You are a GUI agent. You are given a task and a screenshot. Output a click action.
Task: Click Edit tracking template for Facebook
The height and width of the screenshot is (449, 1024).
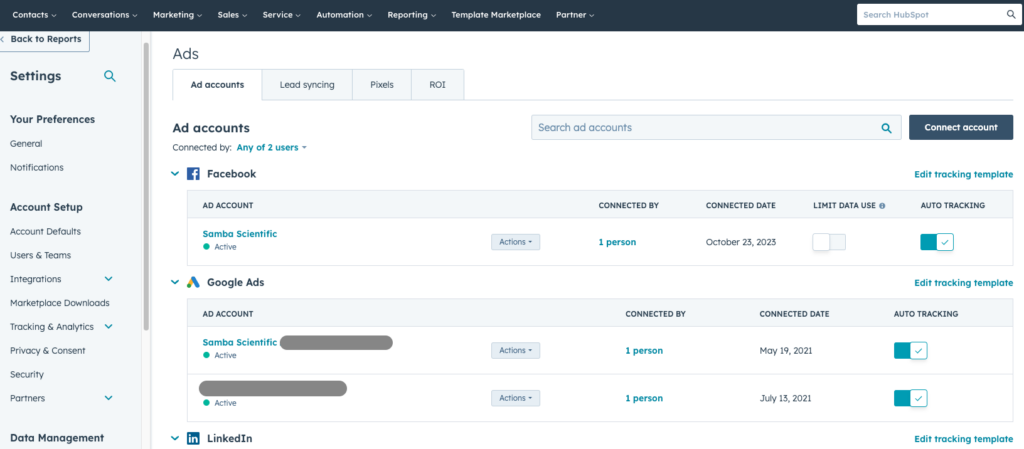tap(963, 174)
